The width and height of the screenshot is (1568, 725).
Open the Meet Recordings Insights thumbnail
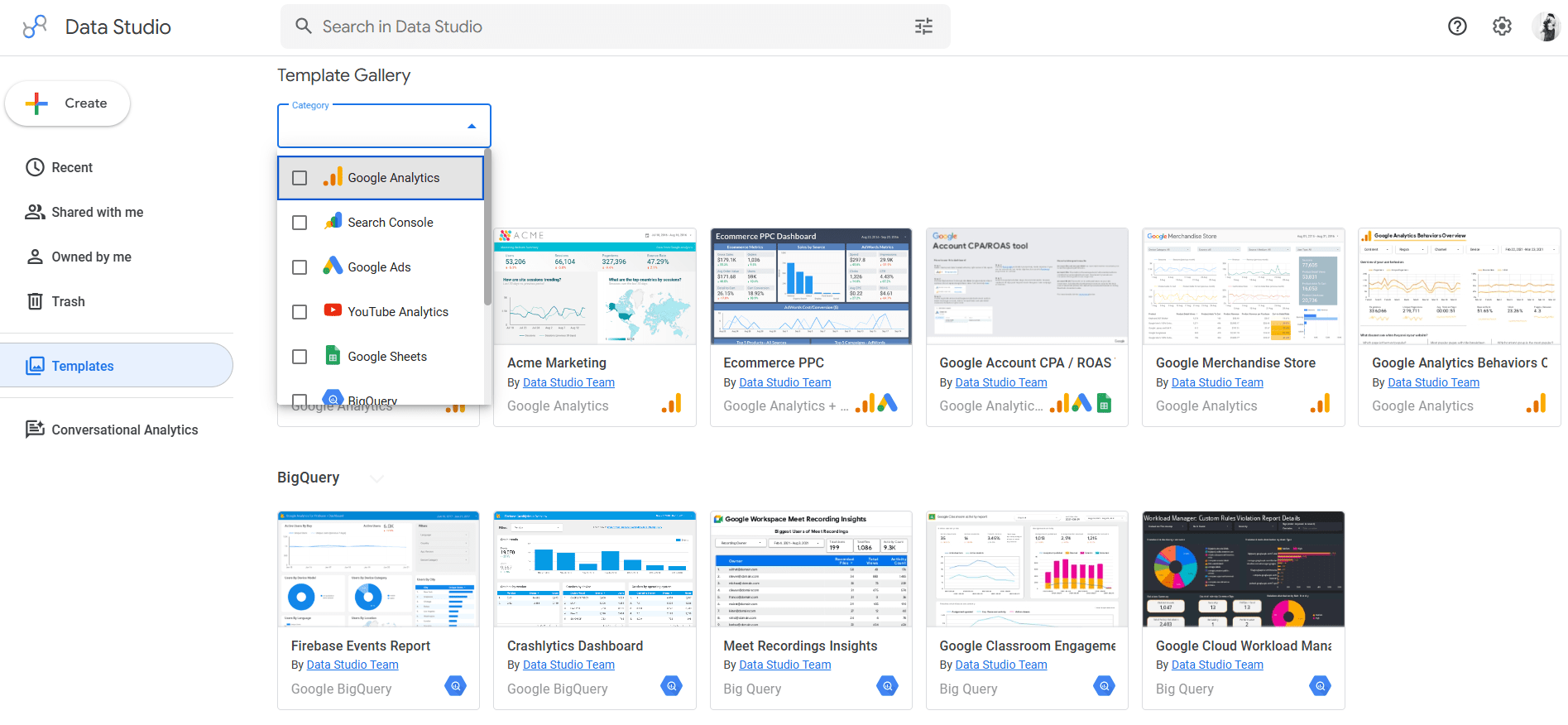(811, 569)
